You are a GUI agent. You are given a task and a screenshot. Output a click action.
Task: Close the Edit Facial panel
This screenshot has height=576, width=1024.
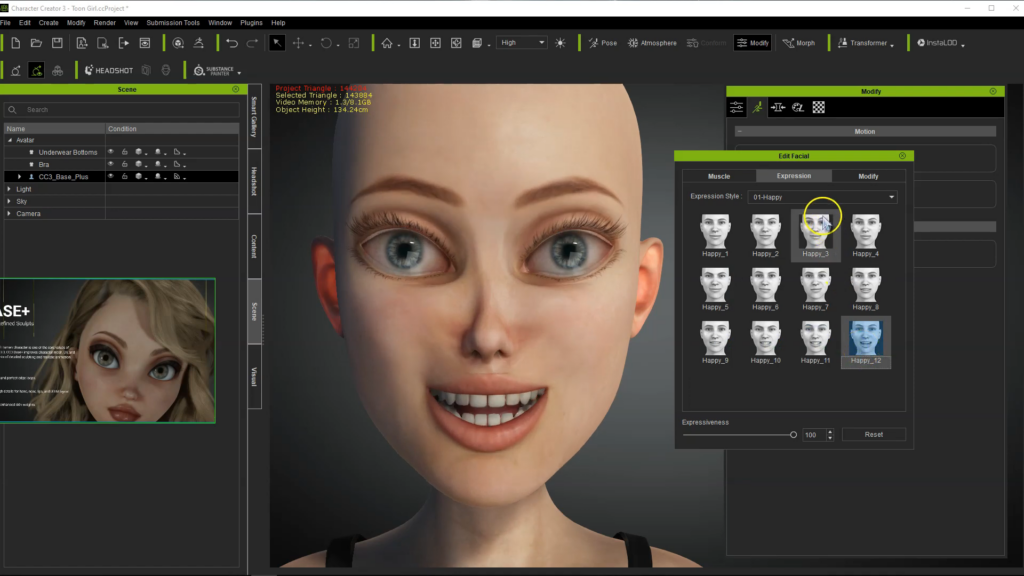coord(903,155)
